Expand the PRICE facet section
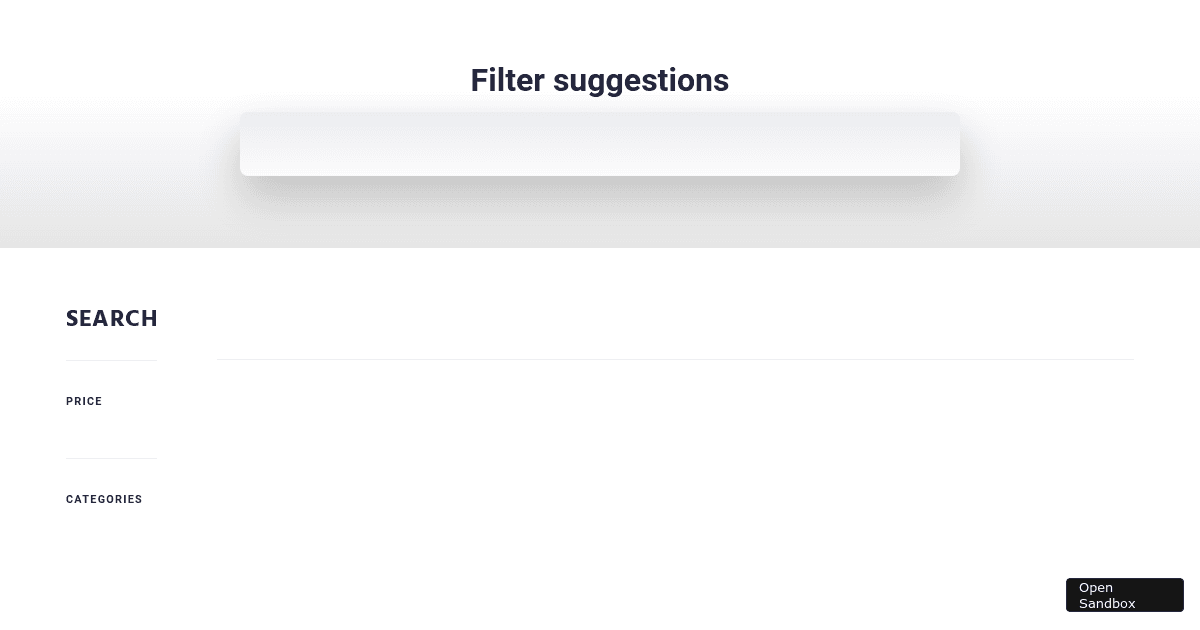Image resolution: width=1200 pixels, height=630 pixels. pyautogui.click(x=84, y=401)
